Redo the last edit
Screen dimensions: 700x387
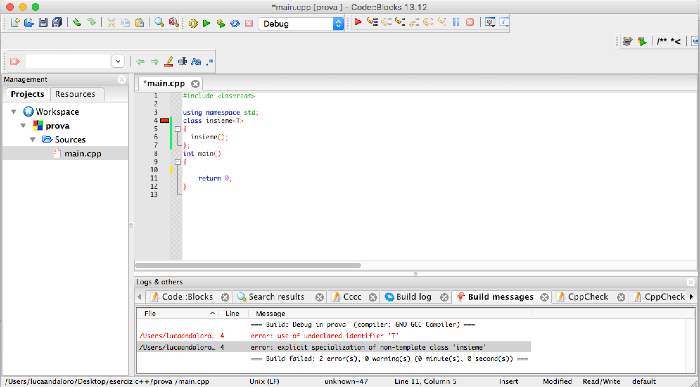click(91, 23)
